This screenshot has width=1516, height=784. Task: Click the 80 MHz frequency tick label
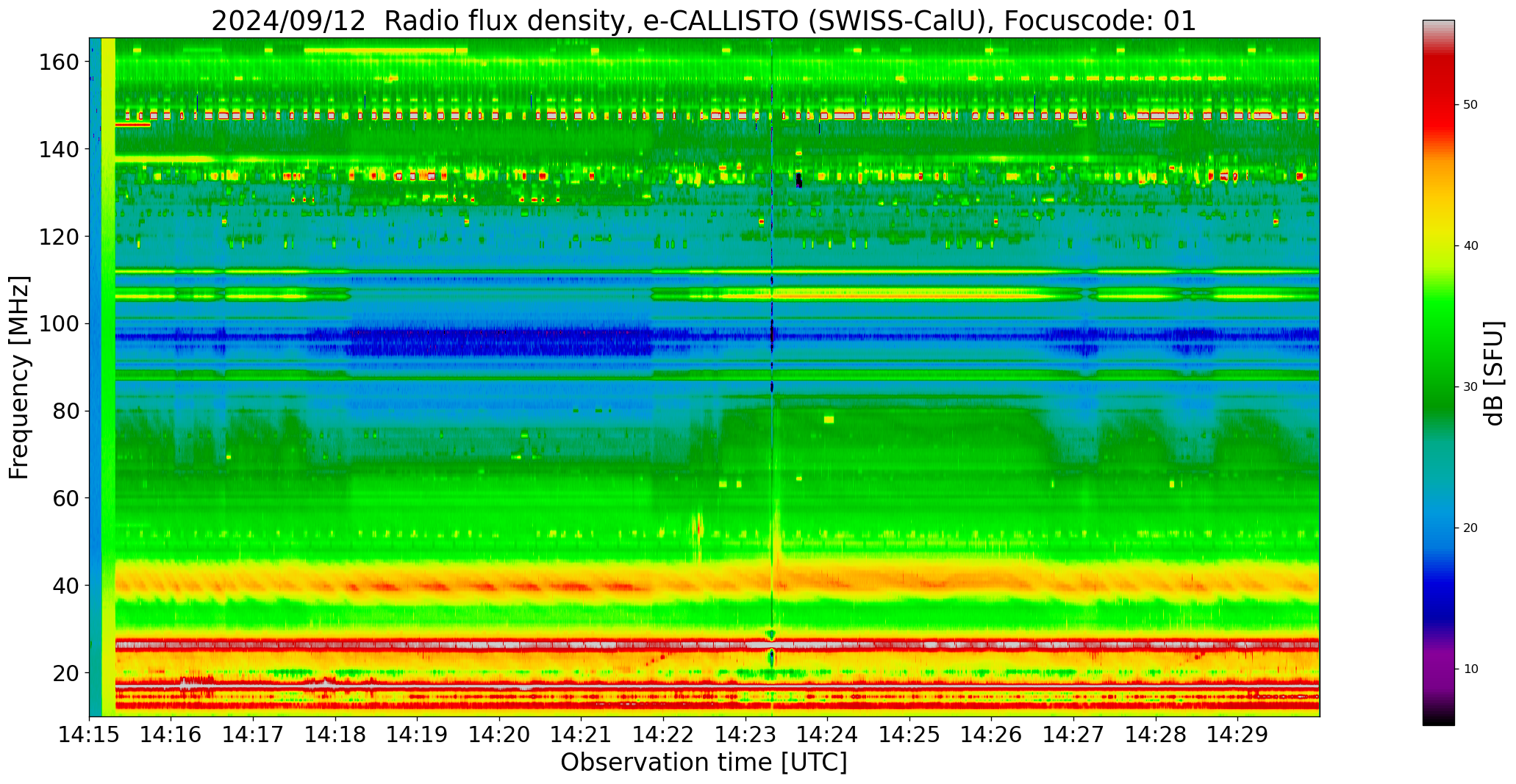click(66, 411)
